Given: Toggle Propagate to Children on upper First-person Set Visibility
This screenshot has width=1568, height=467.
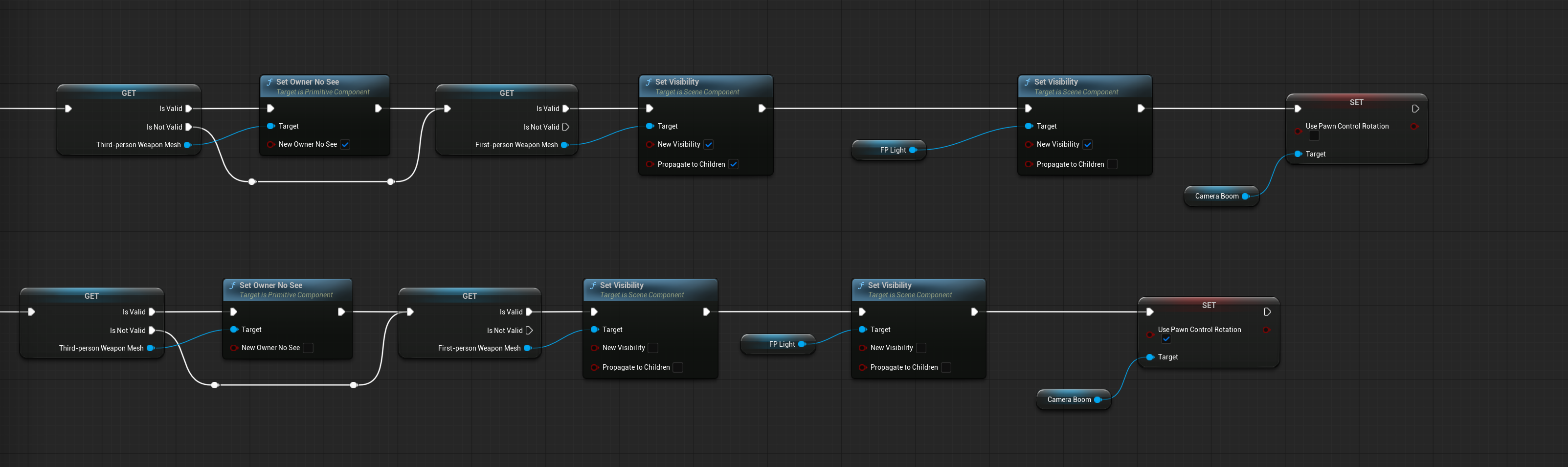Looking at the screenshot, I should click(x=734, y=164).
